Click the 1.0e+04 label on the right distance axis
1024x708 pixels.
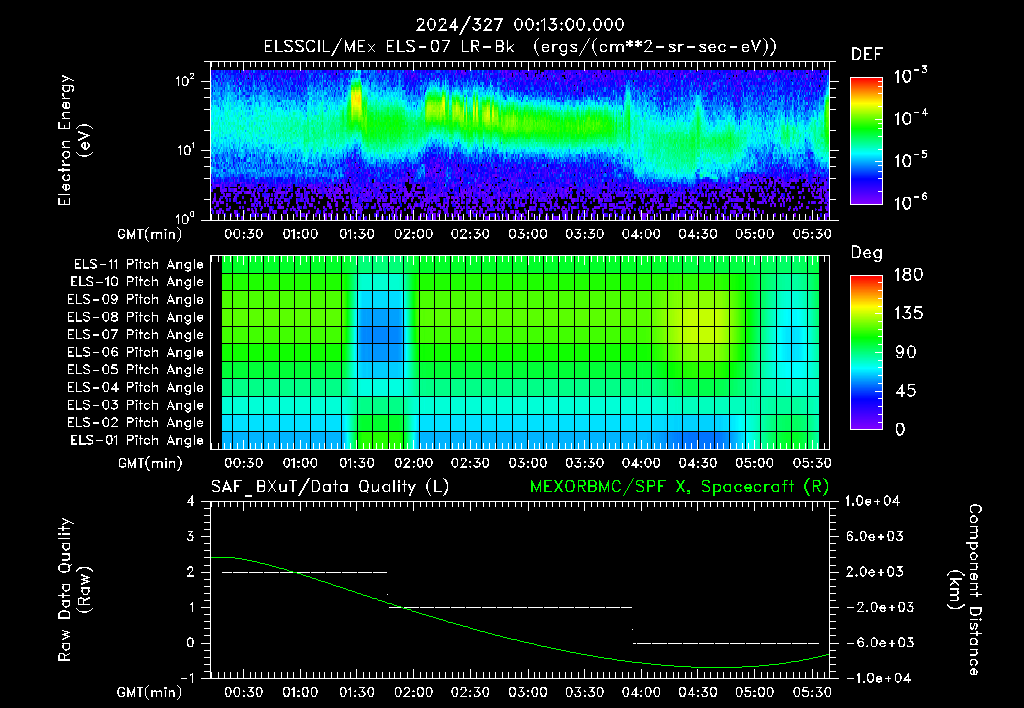coord(872,501)
